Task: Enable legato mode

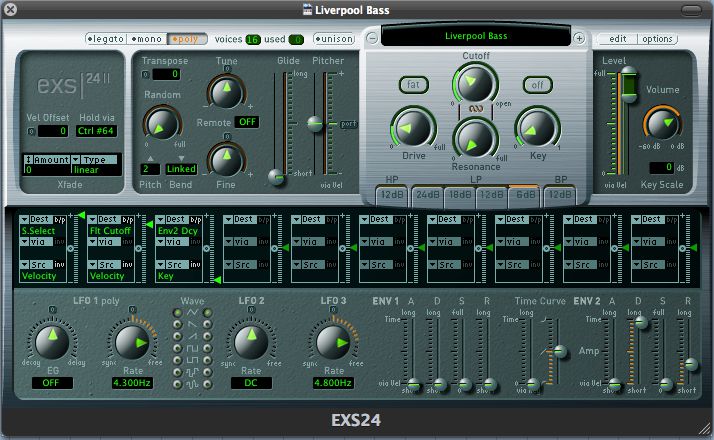Action: click(x=106, y=39)
